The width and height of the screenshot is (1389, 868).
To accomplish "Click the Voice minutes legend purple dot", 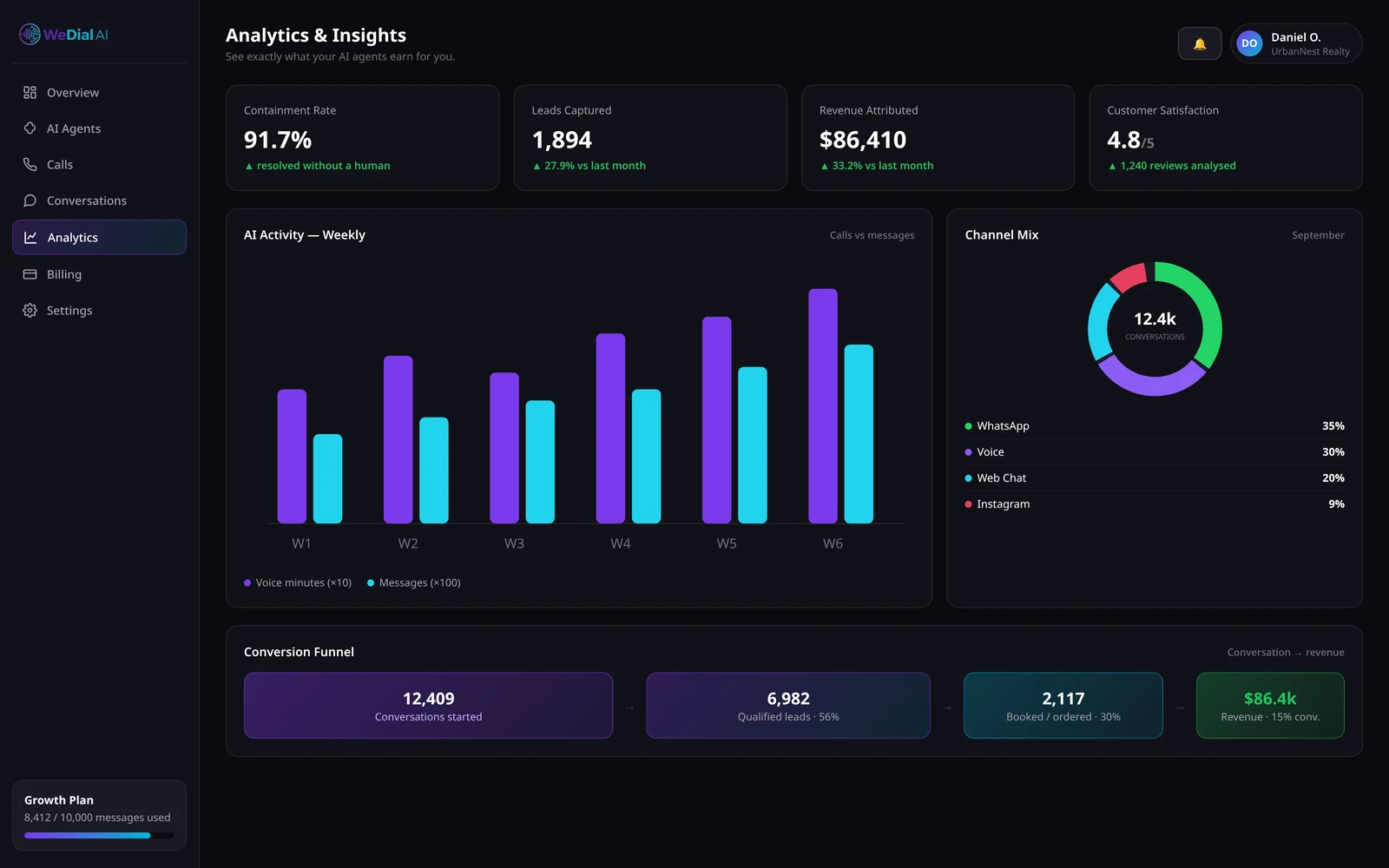I will 247,583.
